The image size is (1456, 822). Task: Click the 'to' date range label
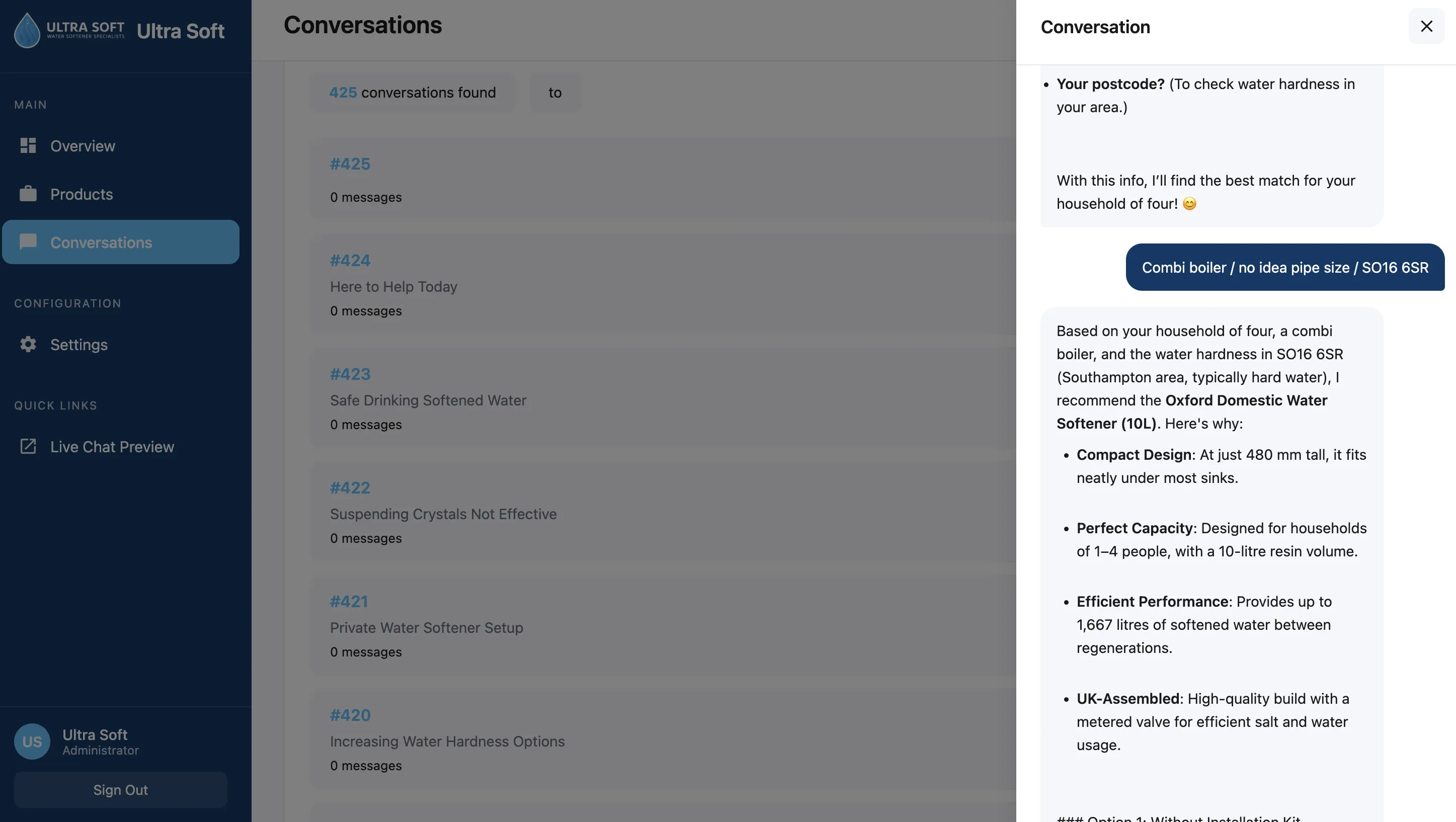pos(555,92)
